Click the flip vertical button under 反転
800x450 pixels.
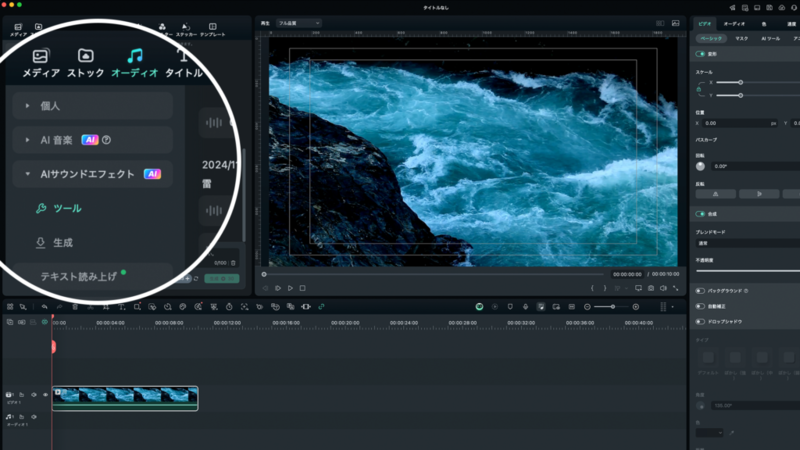(x=759, y=194)
